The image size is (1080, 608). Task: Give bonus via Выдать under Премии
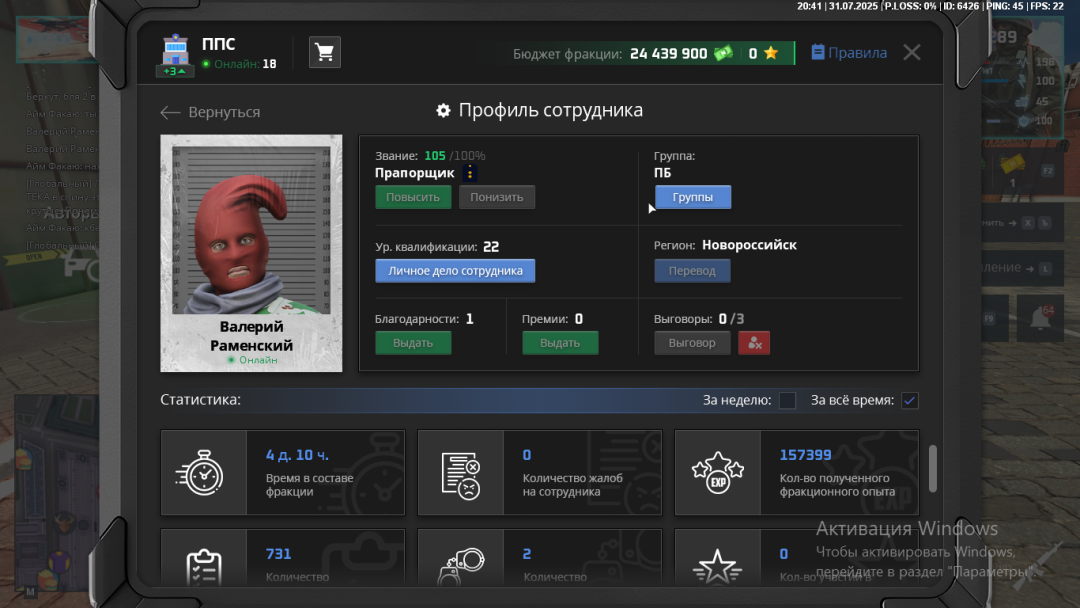(x=560, y=343)
